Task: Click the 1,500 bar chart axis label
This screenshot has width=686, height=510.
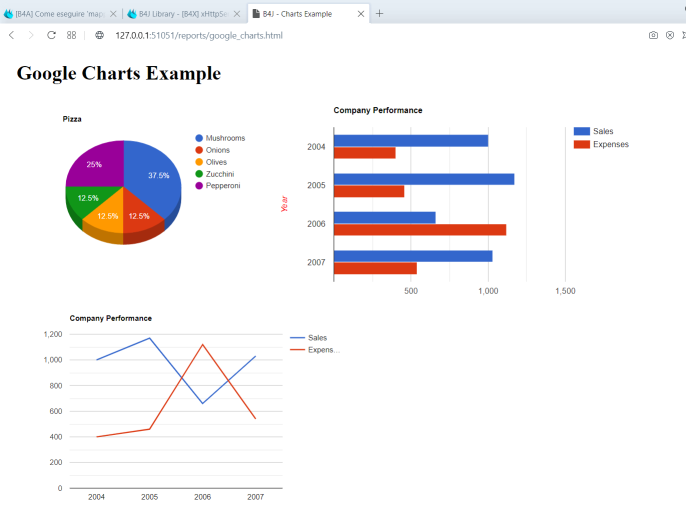Action: click(x=565, y=291)
